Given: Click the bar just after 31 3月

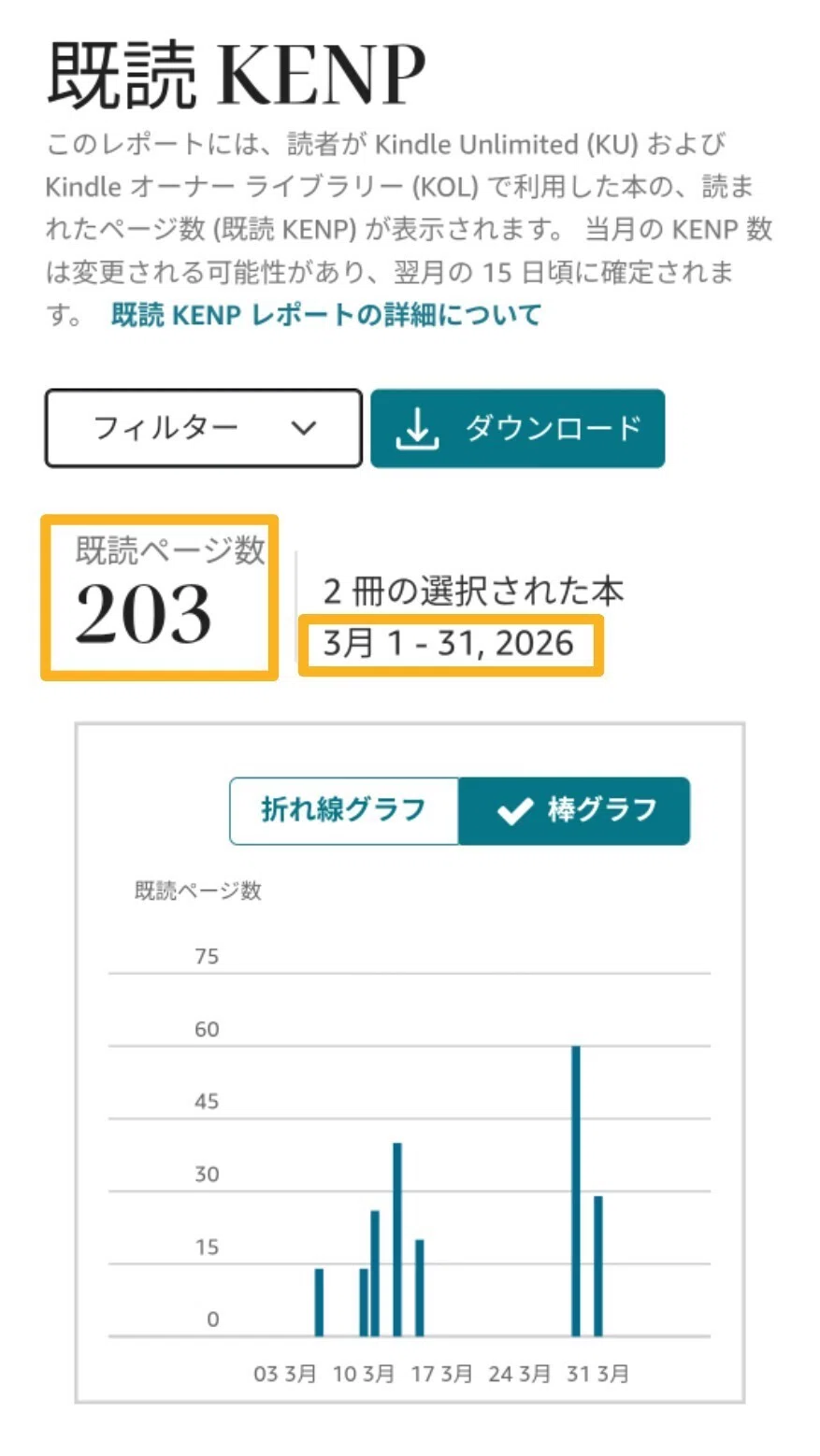Looking at the screenshot, I should [598, 1265].
